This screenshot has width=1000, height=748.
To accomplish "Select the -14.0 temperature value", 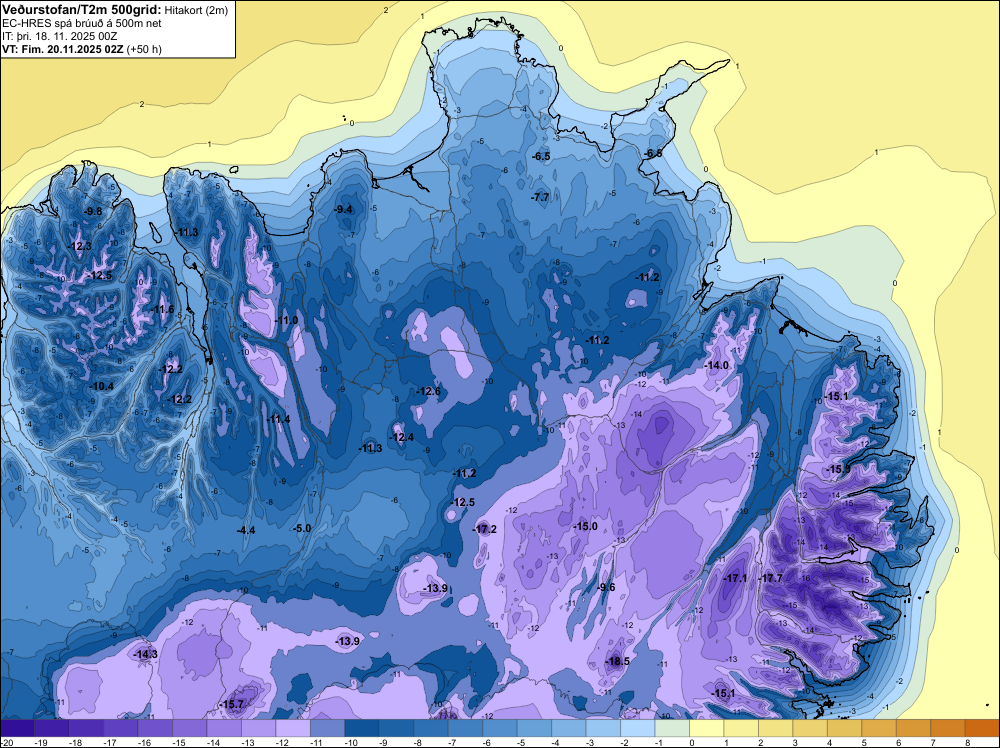I will [716, 365].
